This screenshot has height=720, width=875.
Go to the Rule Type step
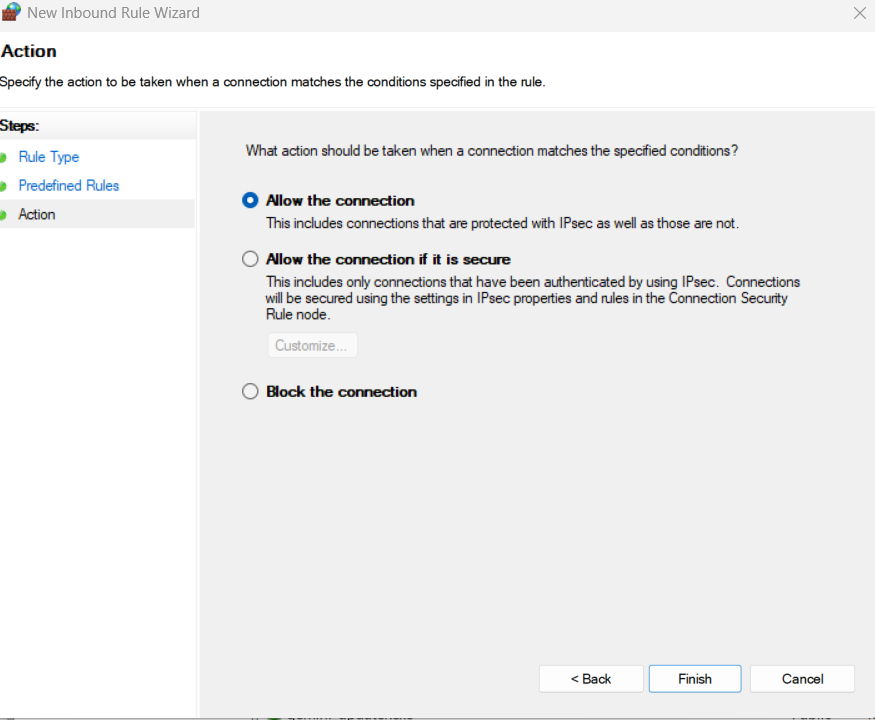coord(48,157)
